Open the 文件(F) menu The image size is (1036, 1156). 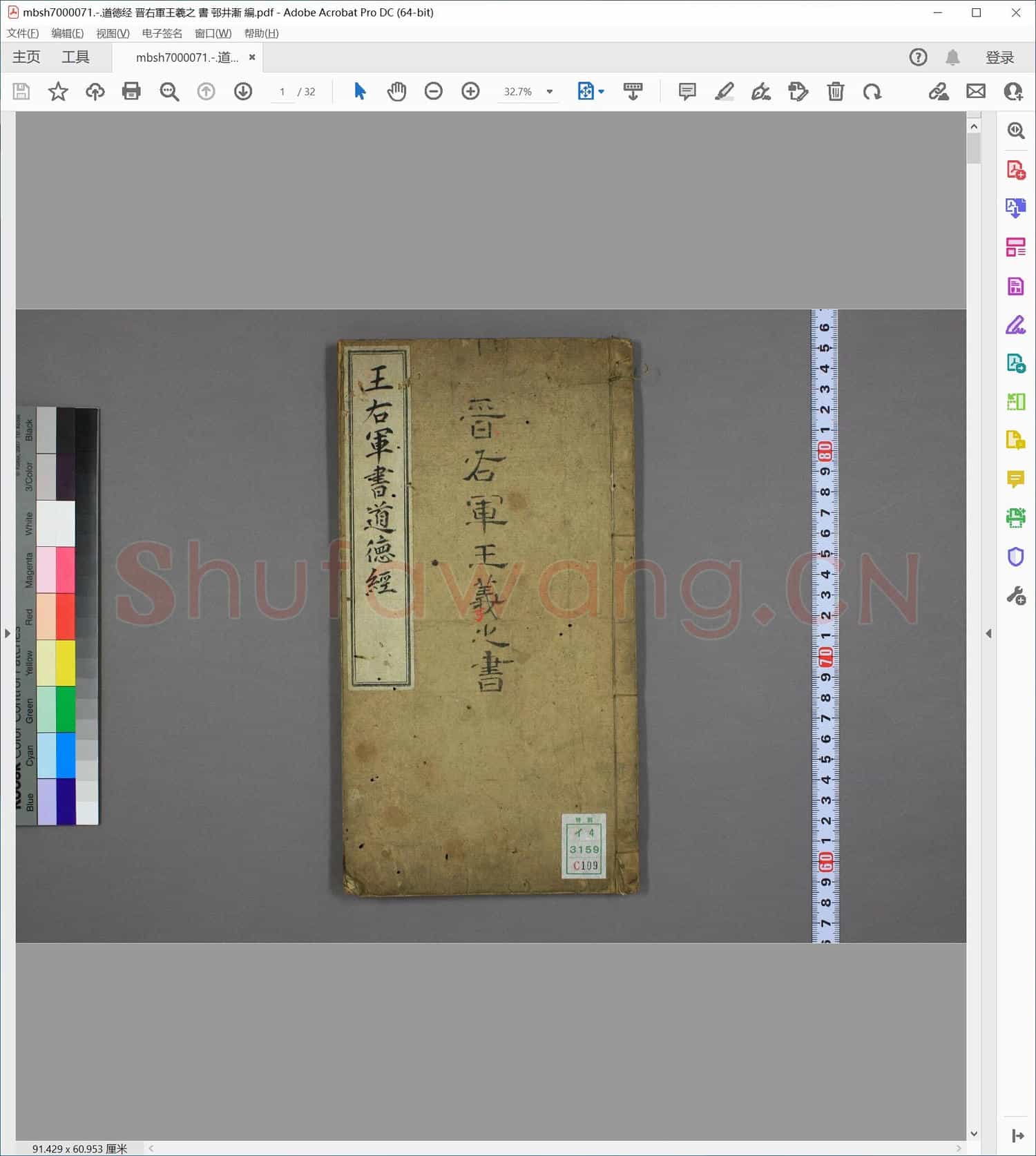23,33
